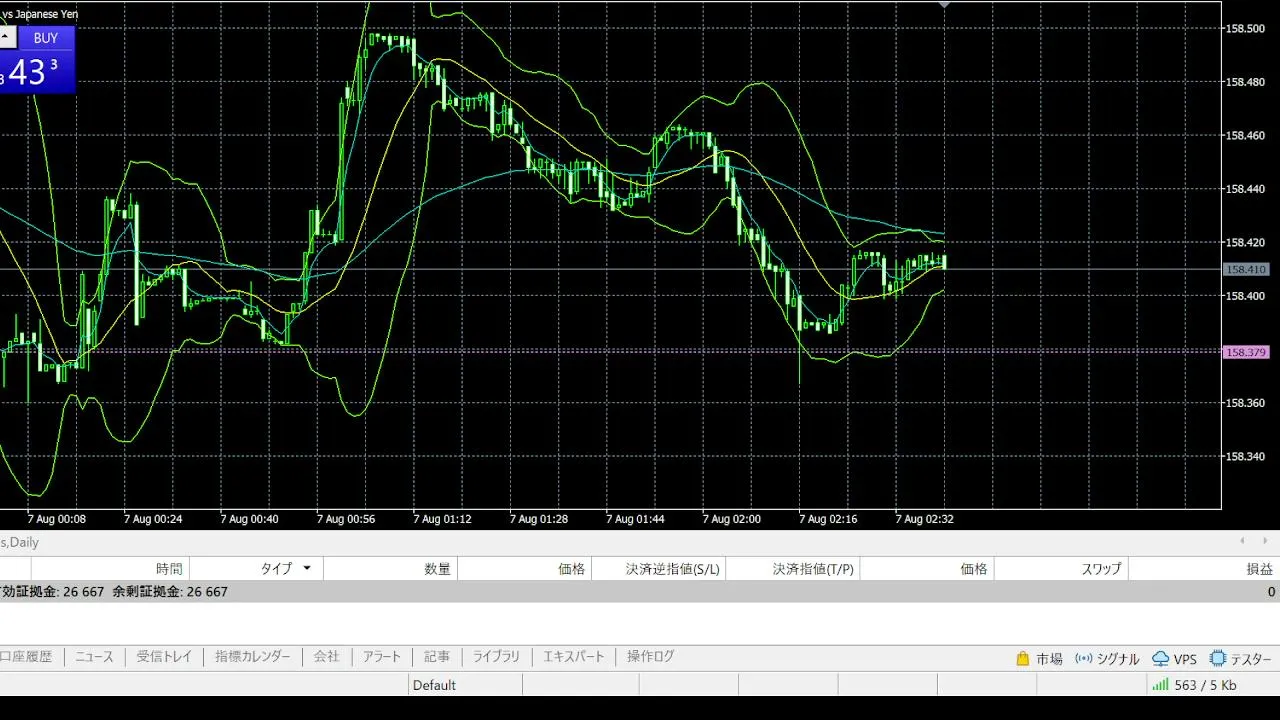1280x720 pixels.
Task: Open the 市場 (Market) section
Action: [1039, 658]
